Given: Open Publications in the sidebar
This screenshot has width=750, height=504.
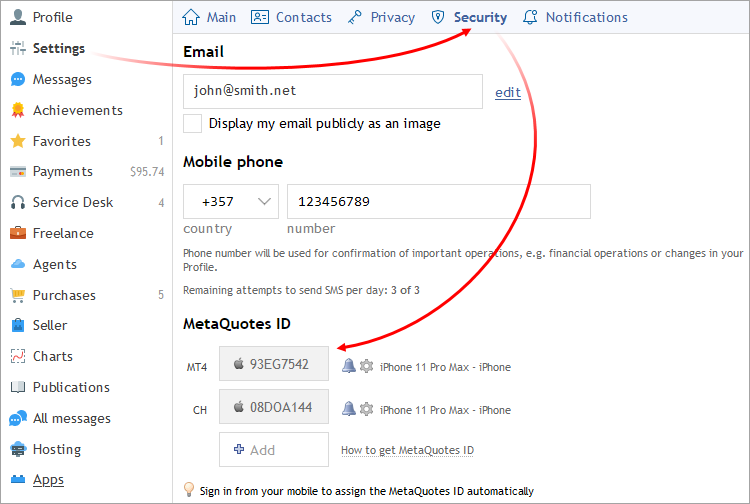Looking at the screenshot, I should tap(71, 387).
